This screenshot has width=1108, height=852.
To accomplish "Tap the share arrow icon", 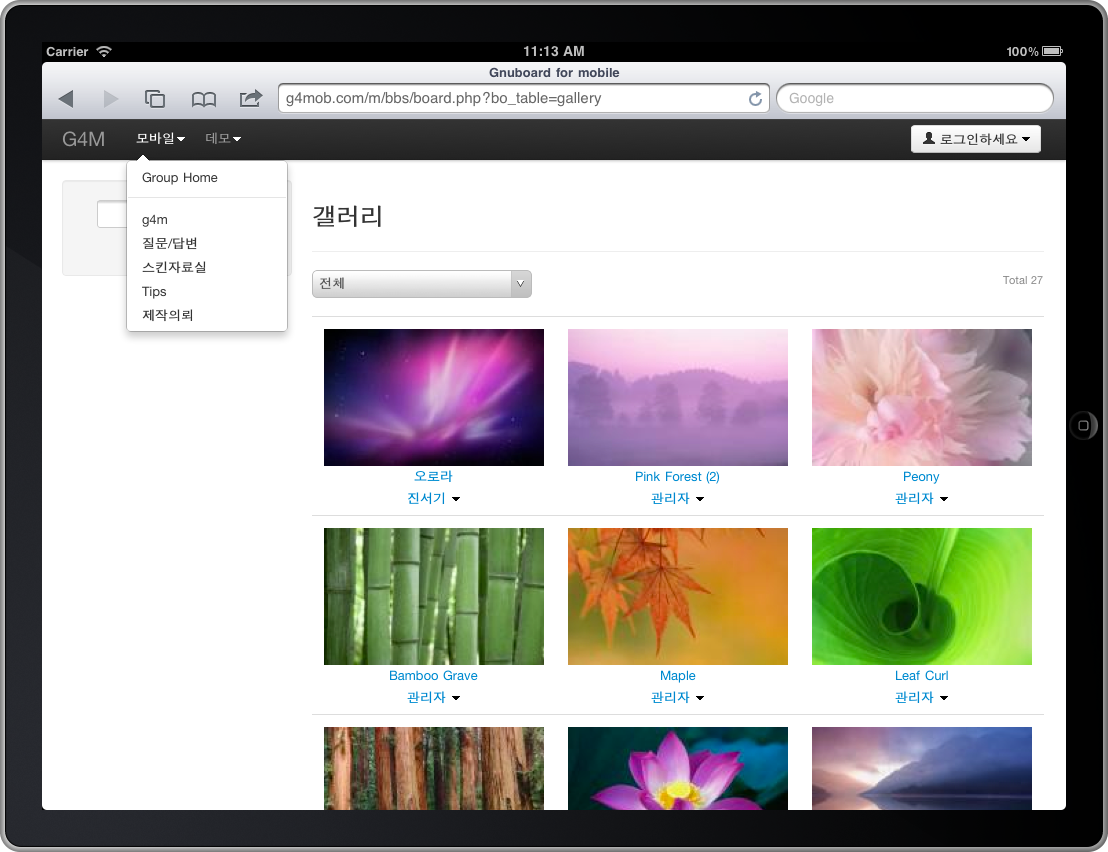I will coord(250,98).
